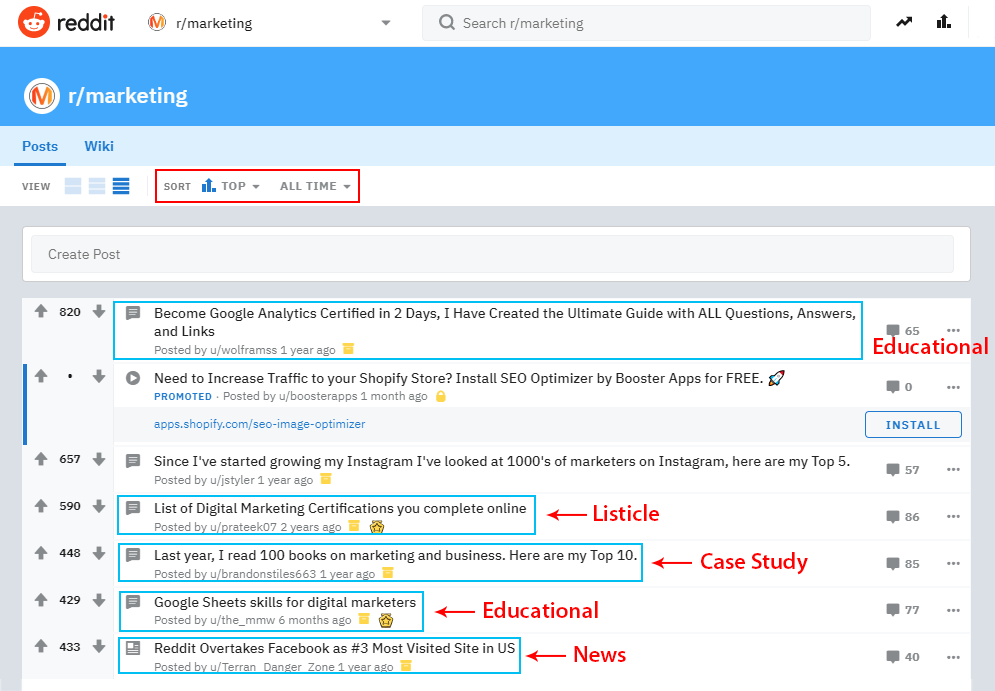995x691 pixels.
Task: Upvote the Digital Marketing Certifications post
Action: pyautogui.click(x=41, y=506)
